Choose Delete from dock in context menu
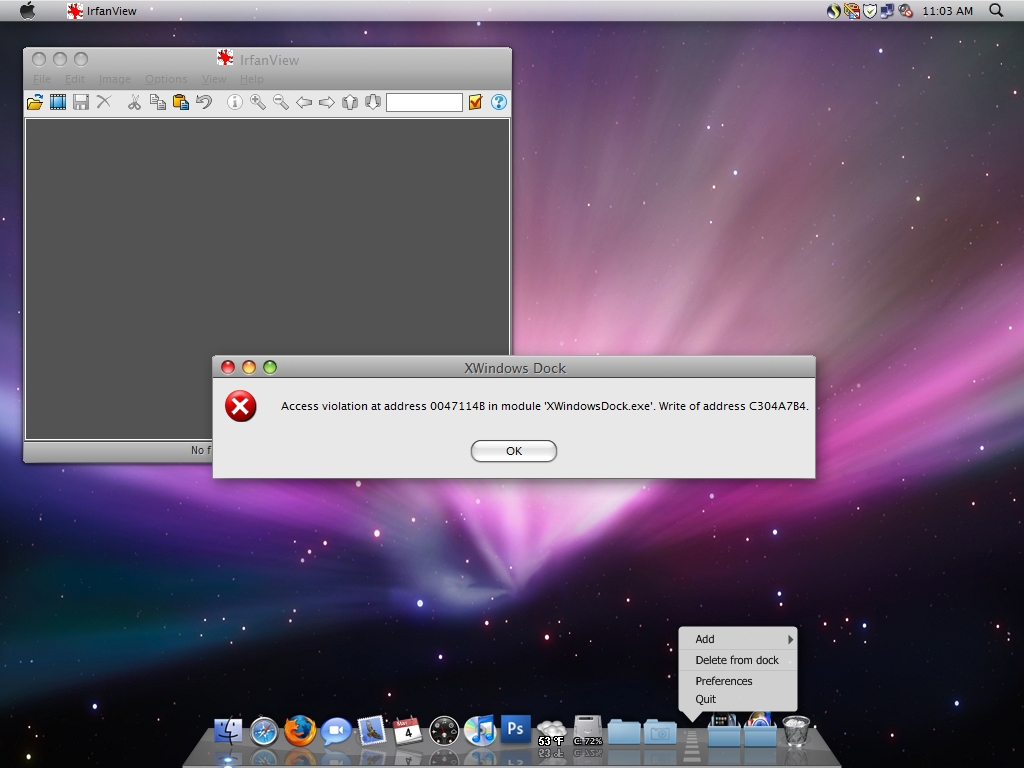1024x768 pixels. 738,660
